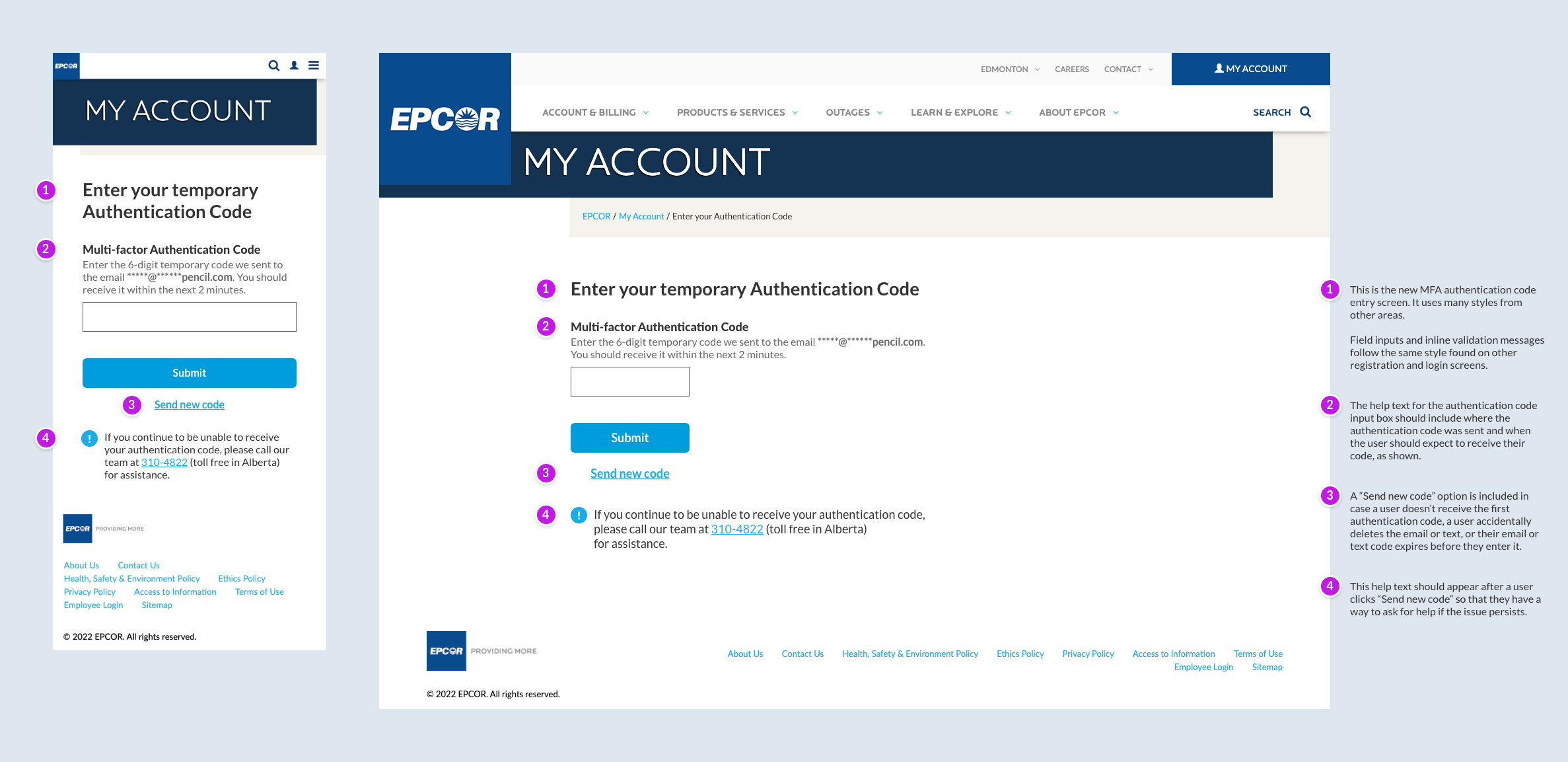Screen dimensions: 1568x762
Task: Click the mobile info exclamation icon
Action: point(89,438)
